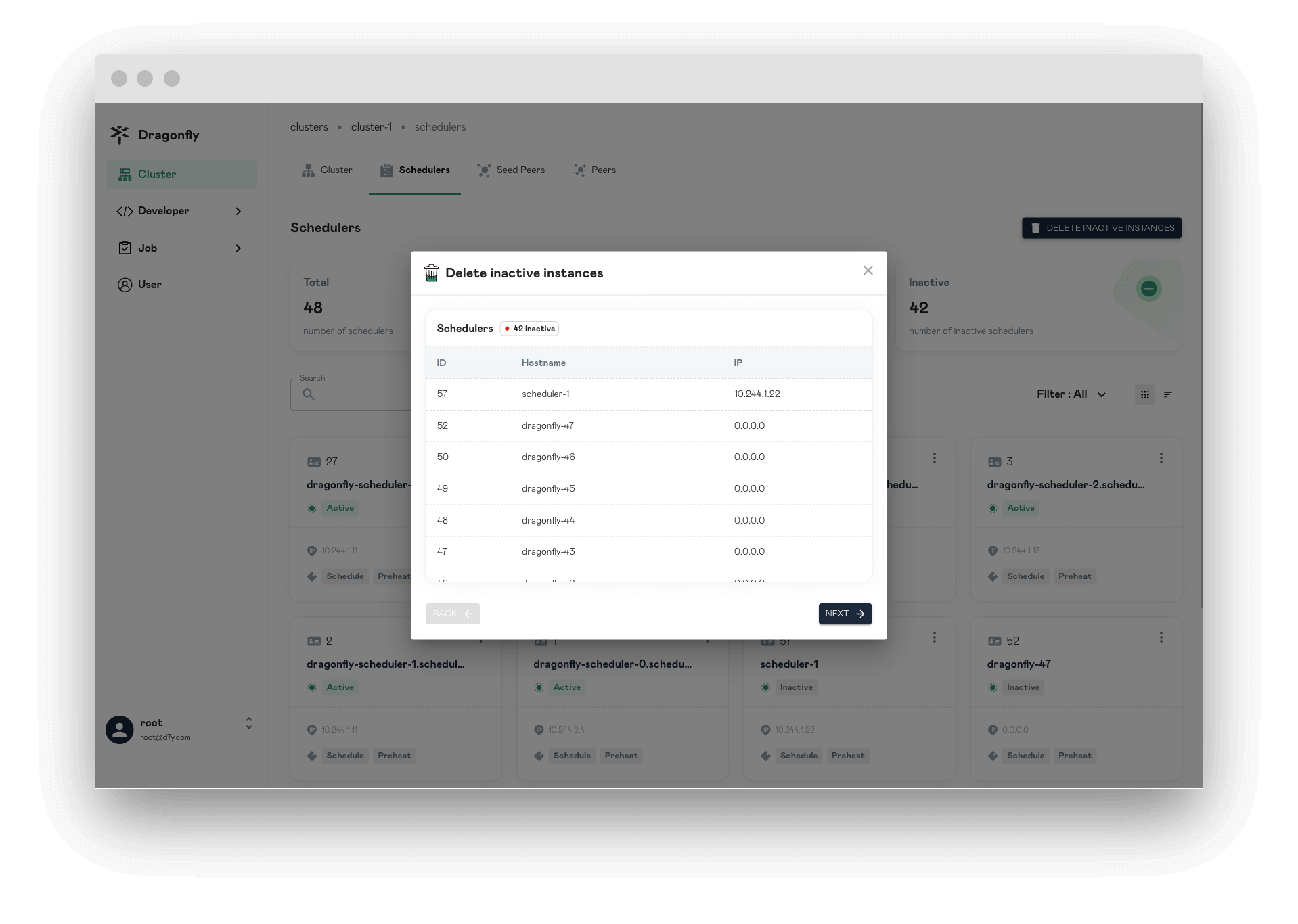The image size is (1298, 924).
Task: Click the Dragonfly logo icon
Action: pos(120,135)
